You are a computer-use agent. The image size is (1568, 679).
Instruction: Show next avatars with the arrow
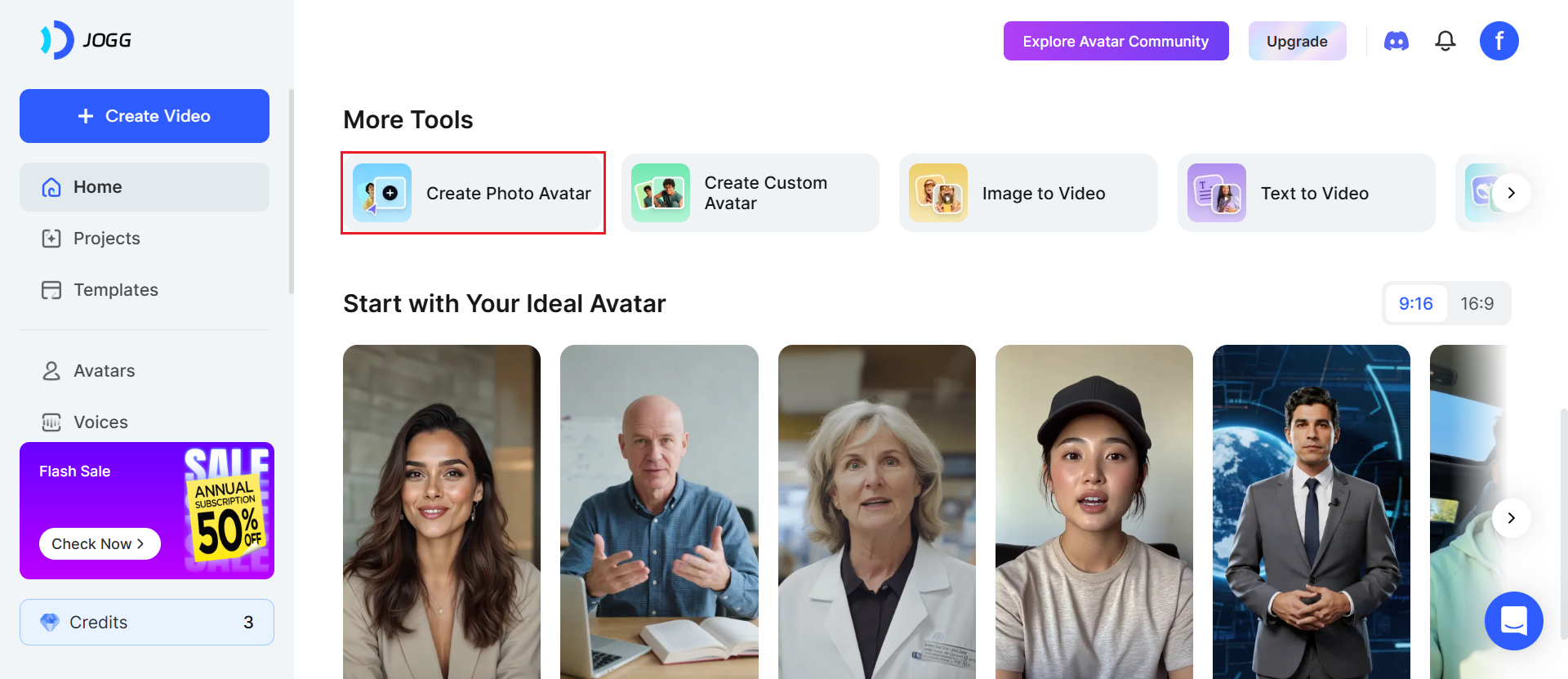tap(1511, 518)
